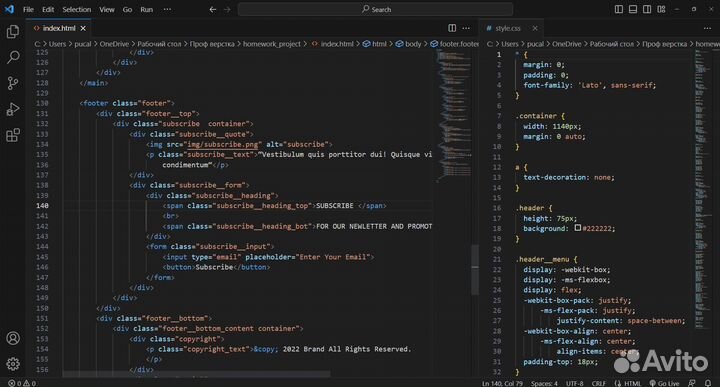720x387 pixels.
Task: Follow the img/subscribe.png link
Action: [x=224, y=144]
